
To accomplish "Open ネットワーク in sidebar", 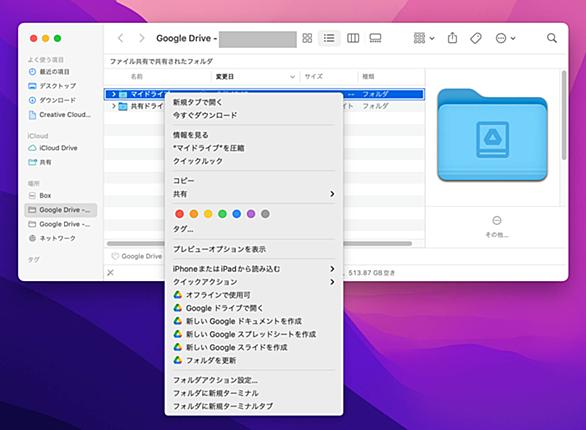I will coord(52,238).
